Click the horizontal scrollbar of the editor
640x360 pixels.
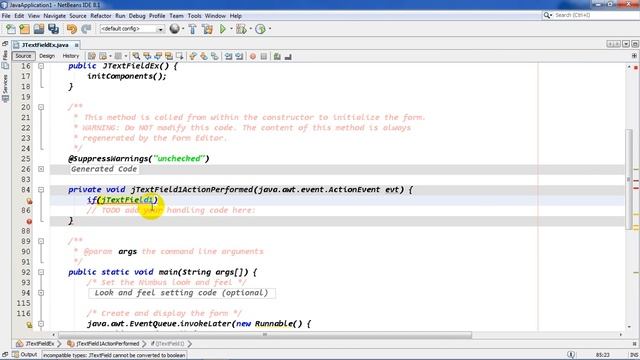265,335
